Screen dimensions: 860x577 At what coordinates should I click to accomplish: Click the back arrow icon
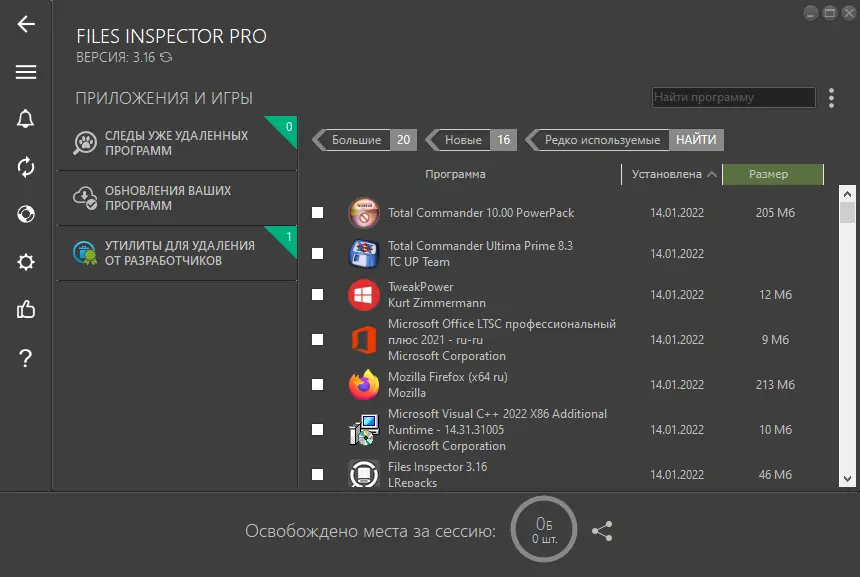click(x=26, y=24)
